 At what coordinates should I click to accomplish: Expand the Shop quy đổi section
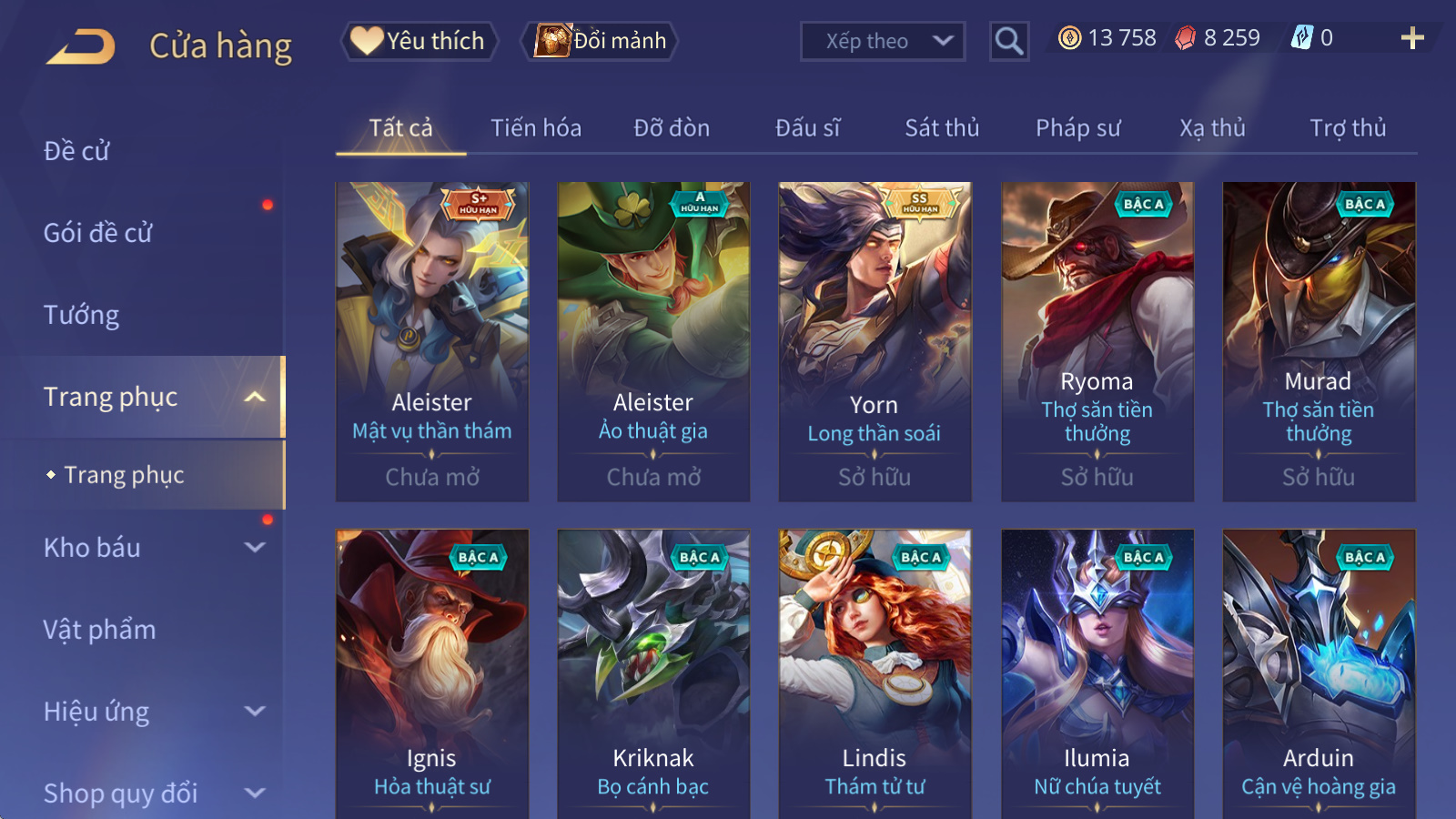click(256, 793)
